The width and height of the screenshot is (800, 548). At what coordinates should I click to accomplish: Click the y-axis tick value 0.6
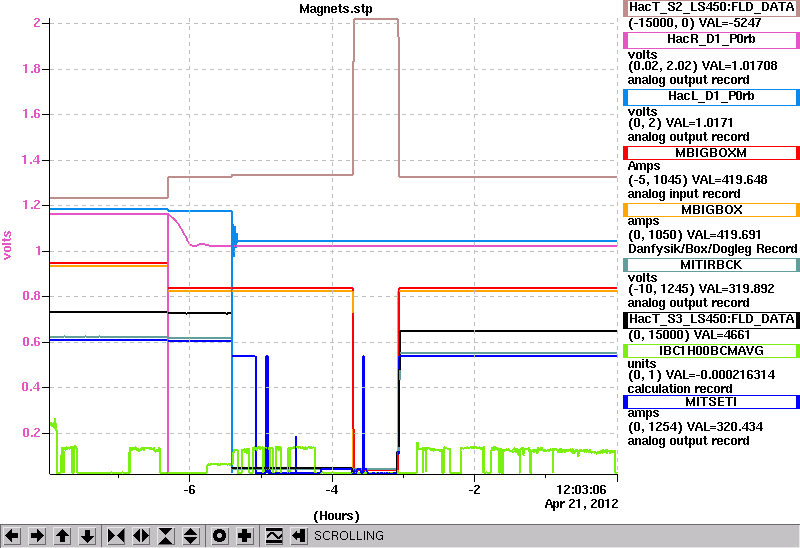coord(31,342)
